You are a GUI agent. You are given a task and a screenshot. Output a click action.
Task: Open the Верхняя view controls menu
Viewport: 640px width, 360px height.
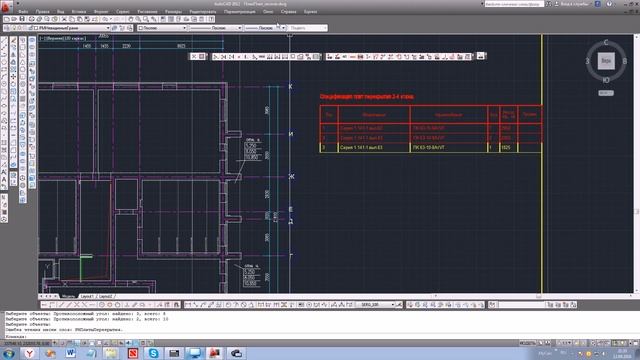click(x=55, y=38)
